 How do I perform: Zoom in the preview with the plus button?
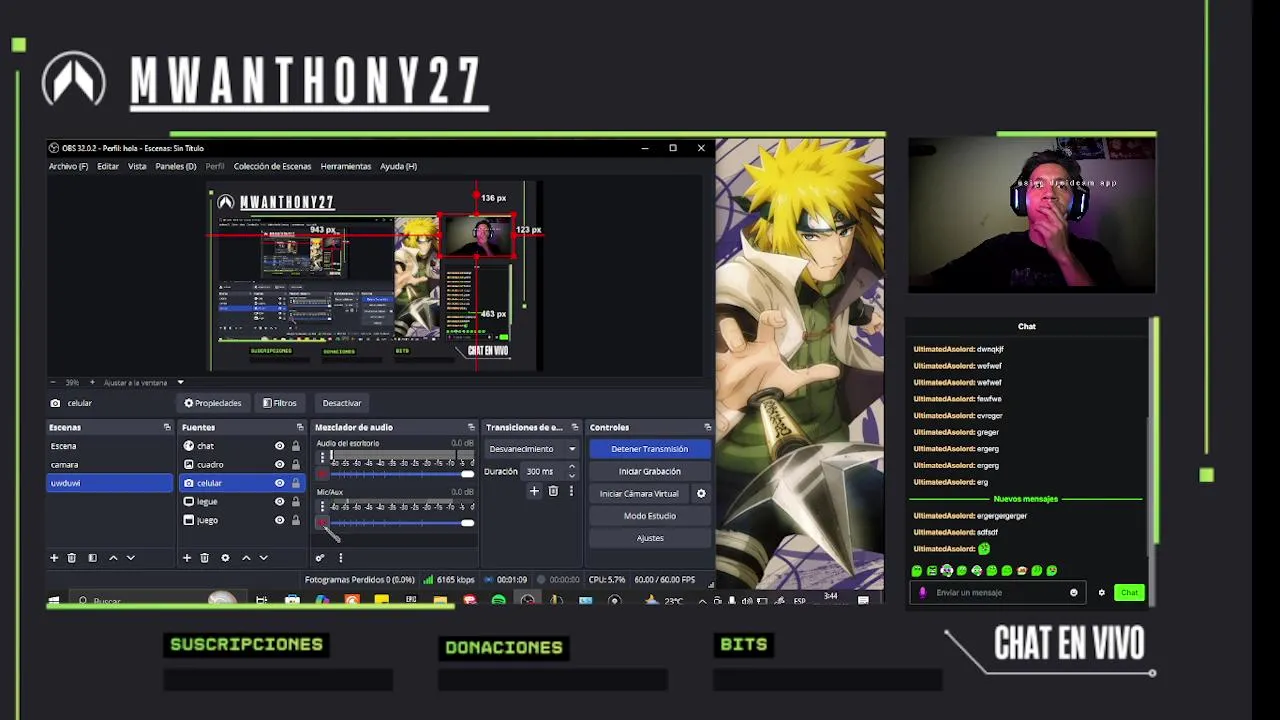[92, 382]
